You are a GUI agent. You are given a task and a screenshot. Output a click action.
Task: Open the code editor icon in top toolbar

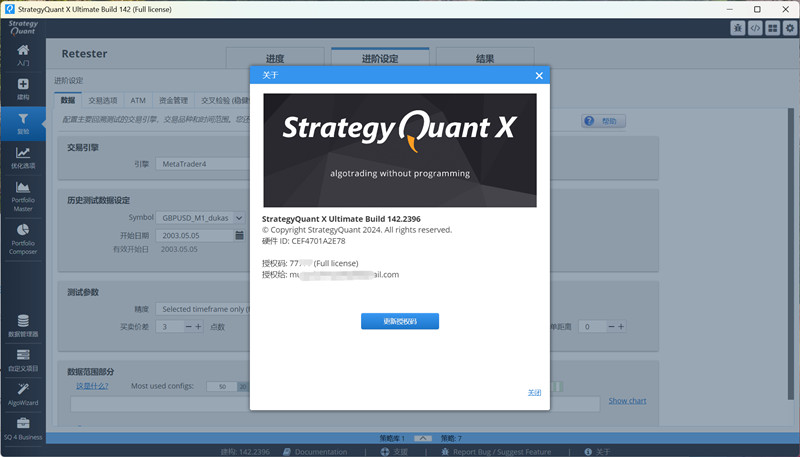click(x=755, y=29)
